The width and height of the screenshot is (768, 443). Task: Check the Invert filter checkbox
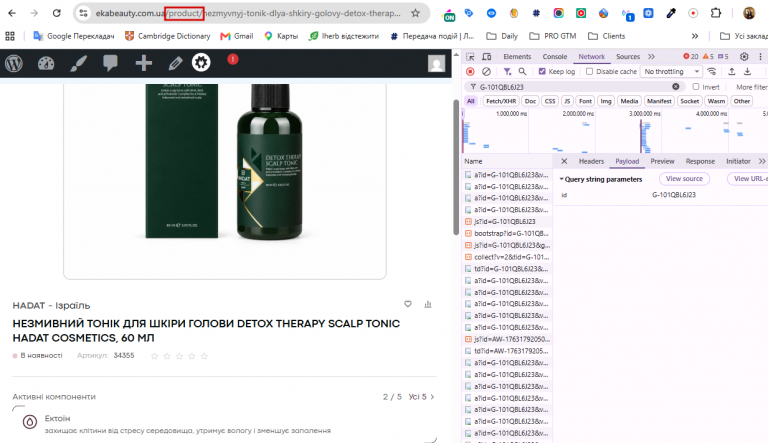tap(696, 87)
